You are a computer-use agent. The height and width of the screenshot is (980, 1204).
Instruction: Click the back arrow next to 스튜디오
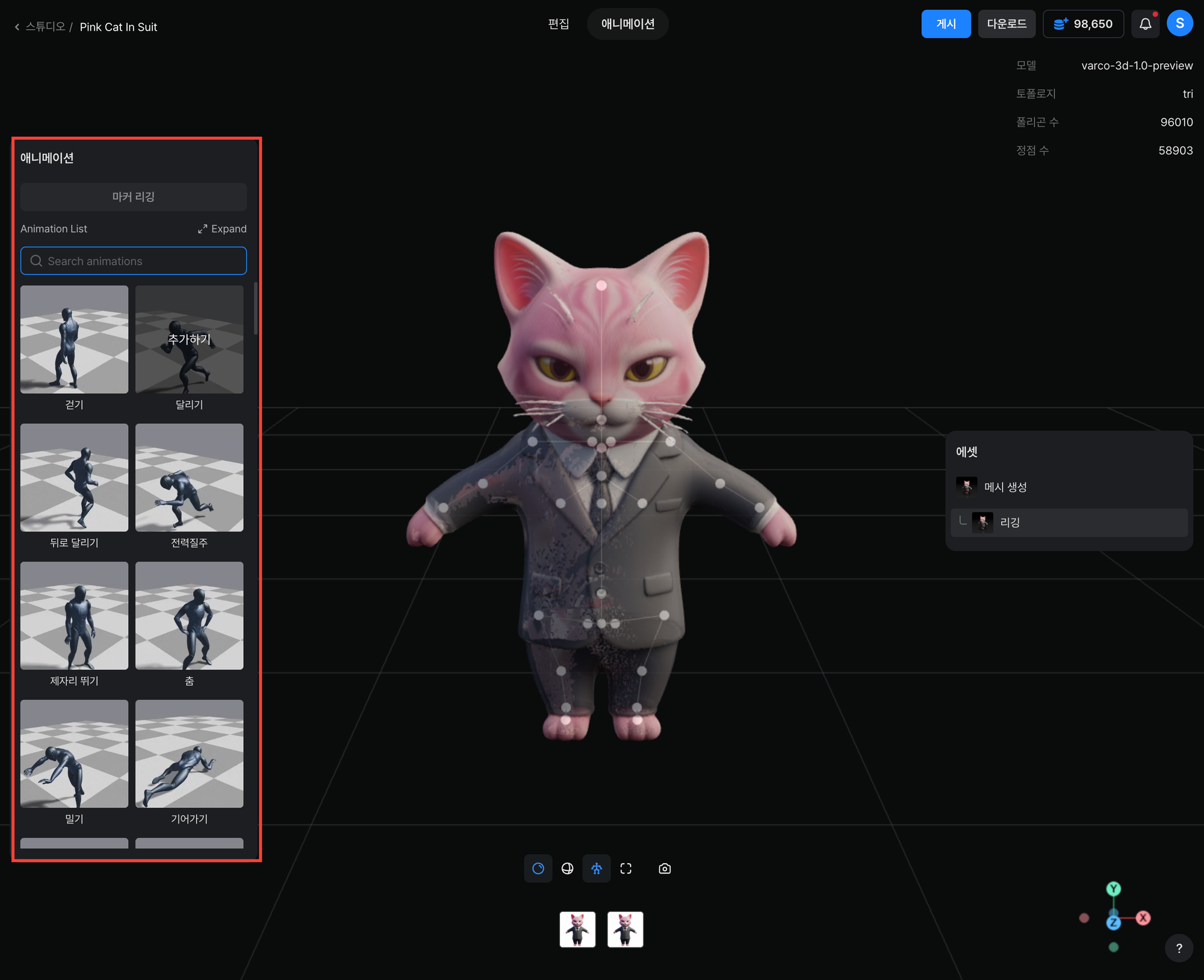click(17, 27)
